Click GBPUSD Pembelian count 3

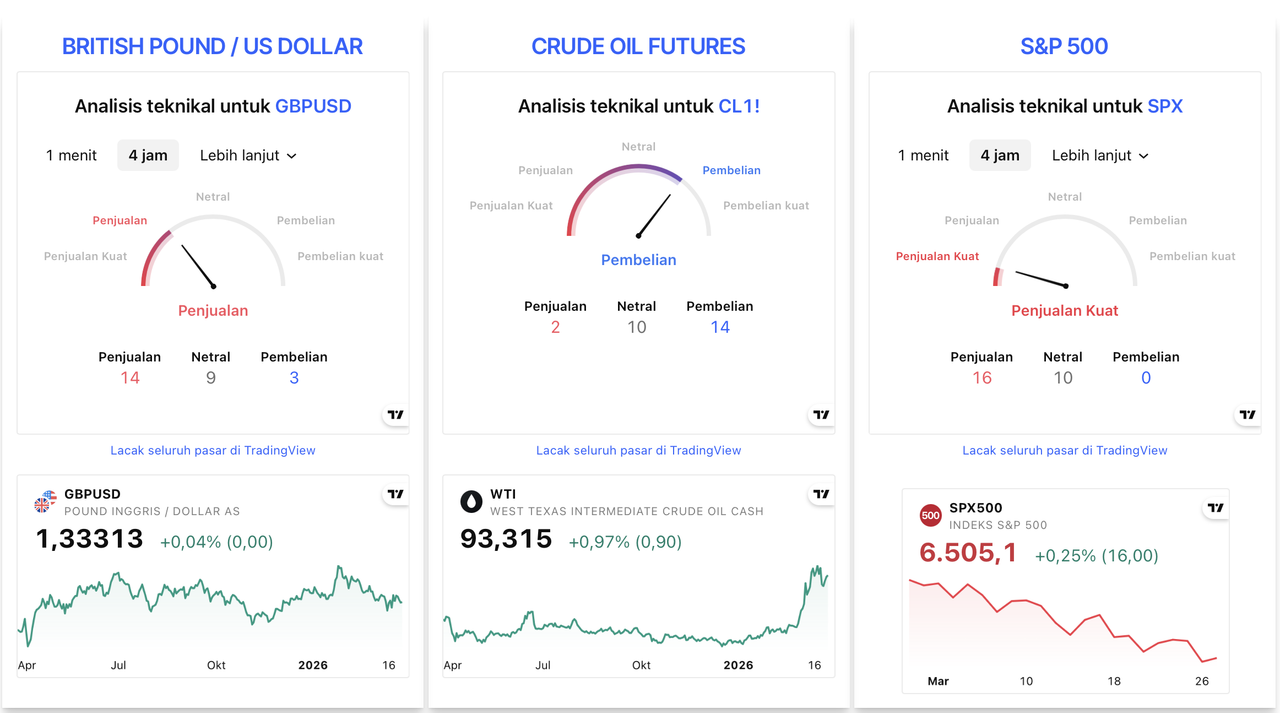point(294,378)
